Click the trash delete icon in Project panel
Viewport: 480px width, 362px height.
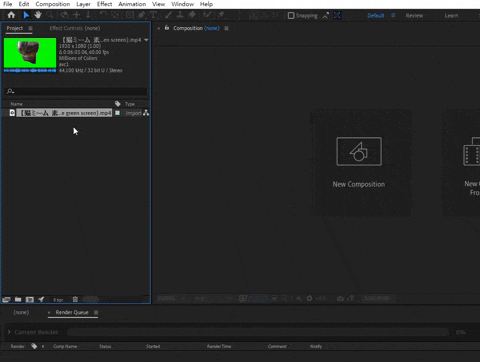[x=75, y=299]
